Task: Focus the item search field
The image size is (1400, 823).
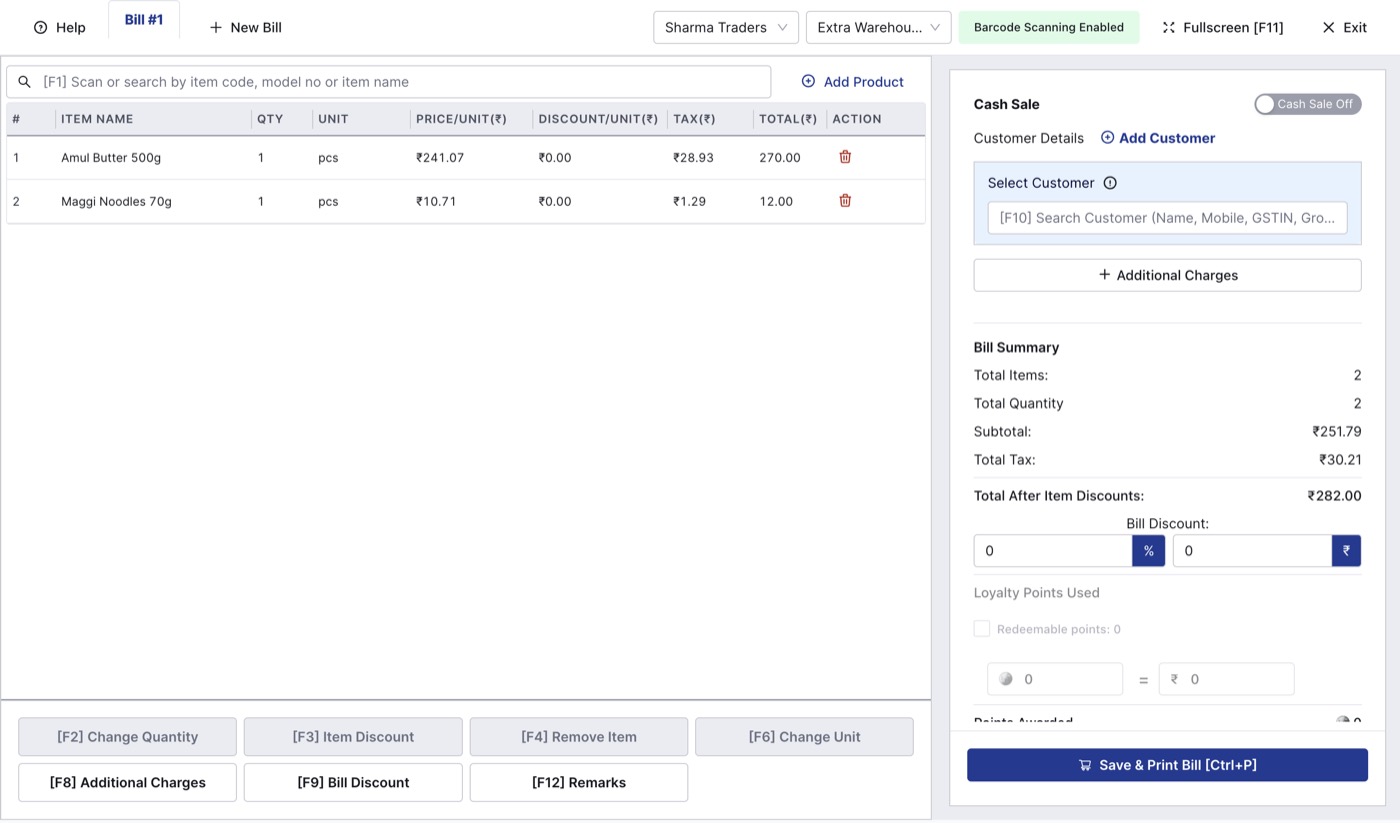Action: 389,82
